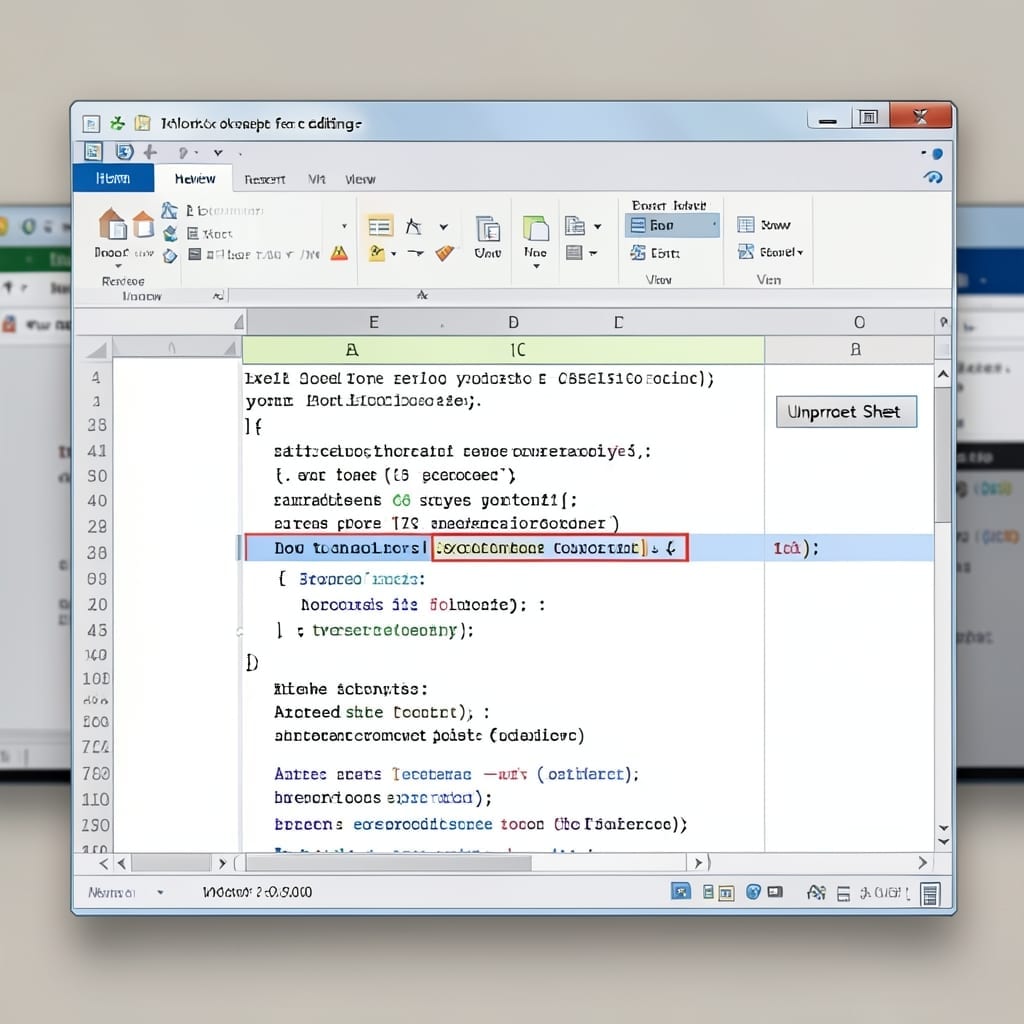
Task: Click the sheet navigation left arrow at bottom left
Action: pos(104,863)
